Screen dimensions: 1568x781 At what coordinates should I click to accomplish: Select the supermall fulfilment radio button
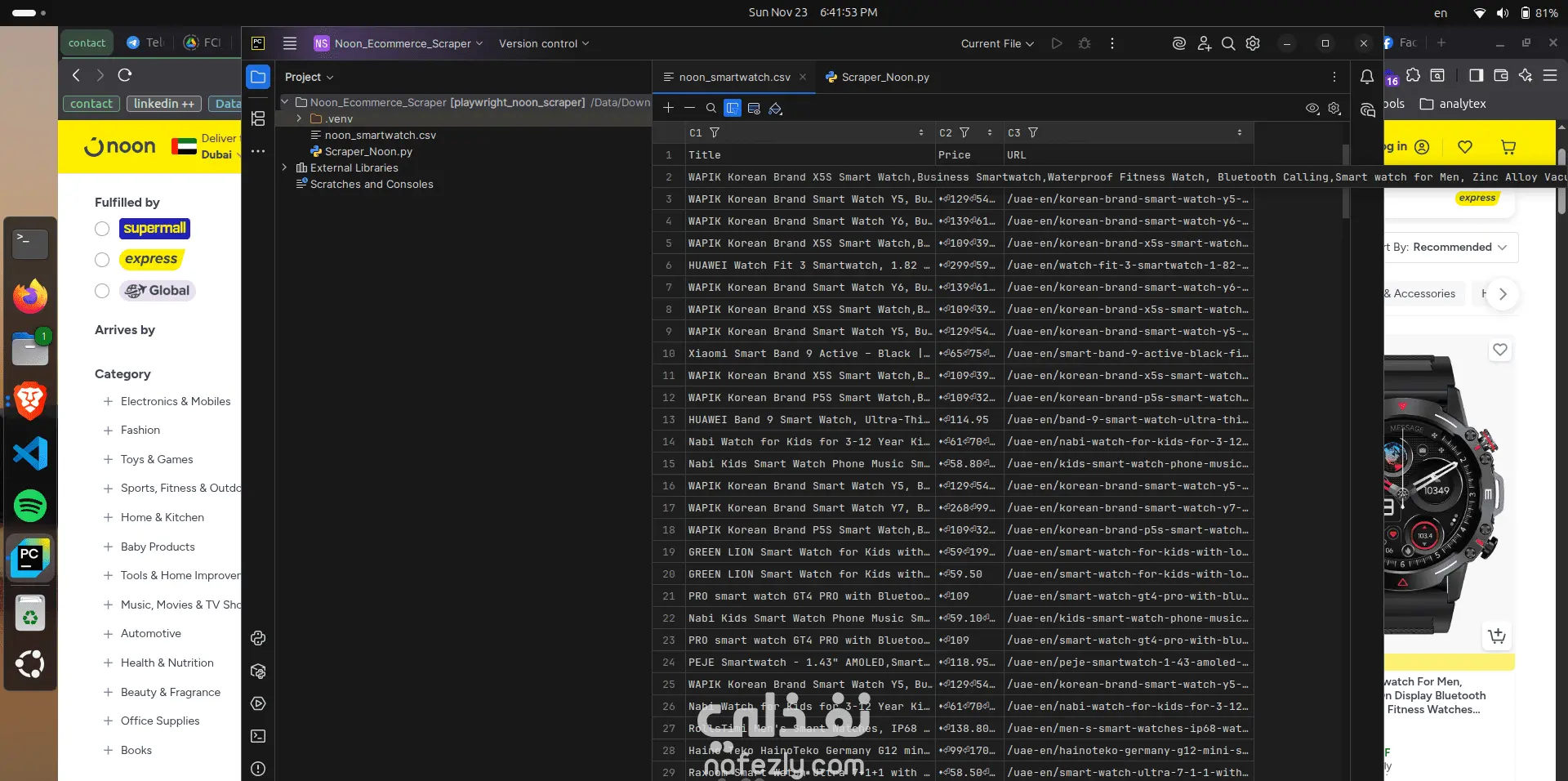pos(102,229)
